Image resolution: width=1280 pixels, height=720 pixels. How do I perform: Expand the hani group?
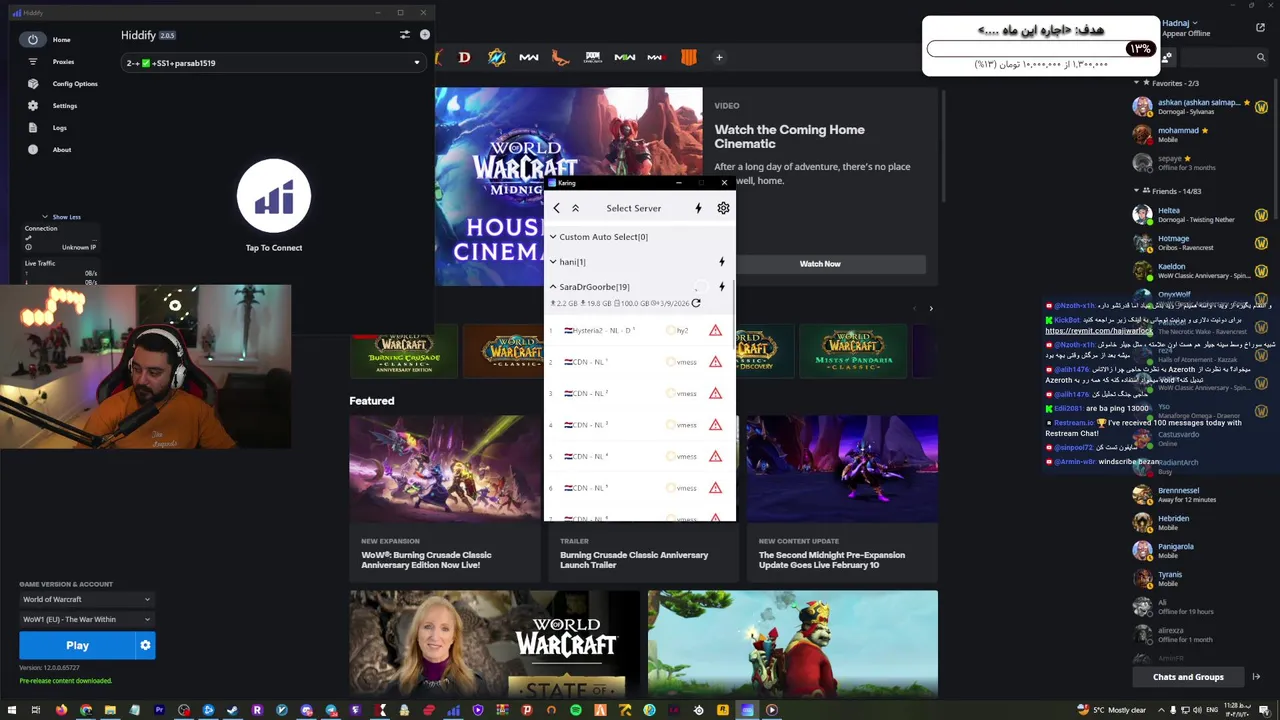(x=567, y=262)
